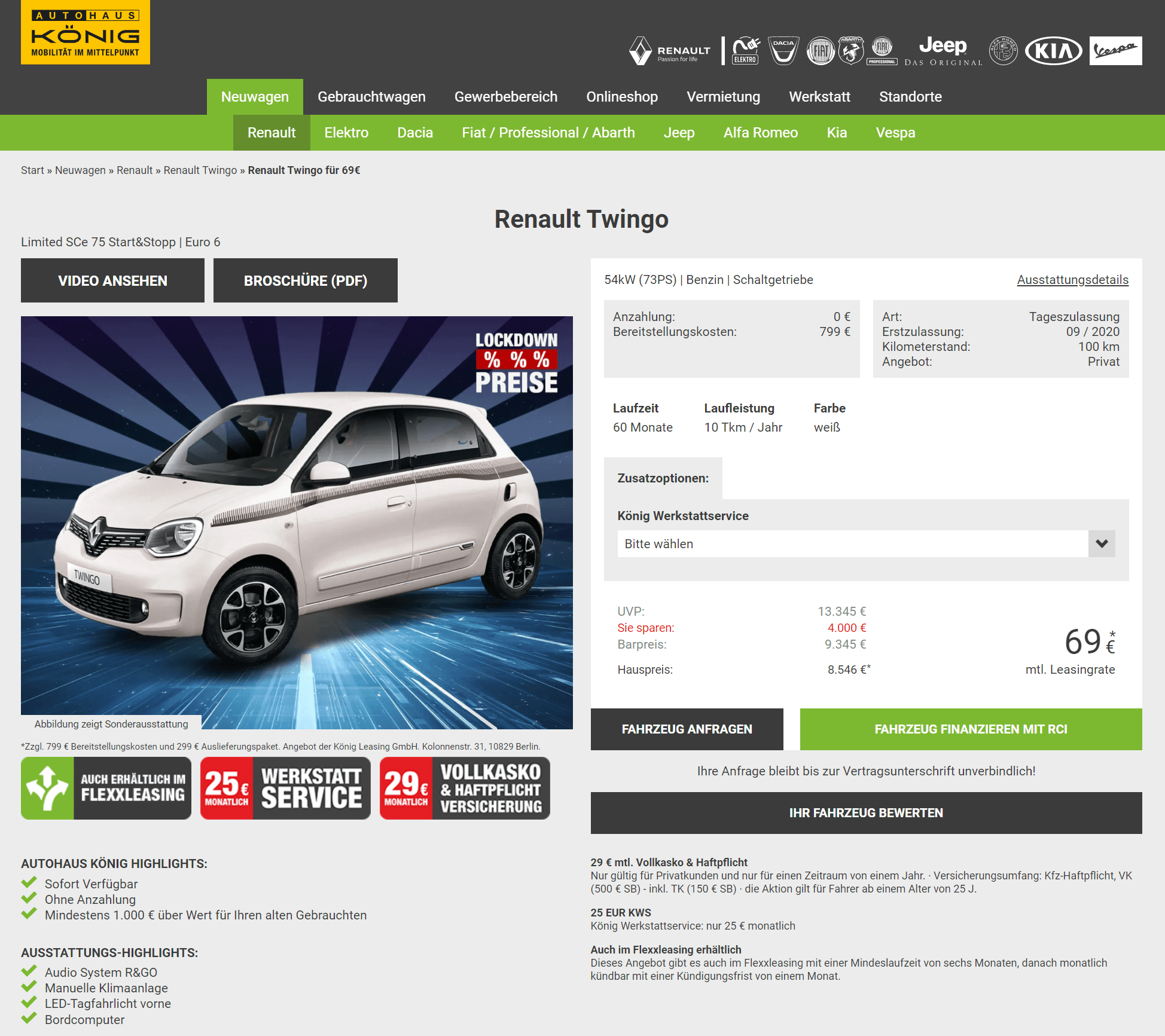Open the Vespa sub-navigation tab

896,133
